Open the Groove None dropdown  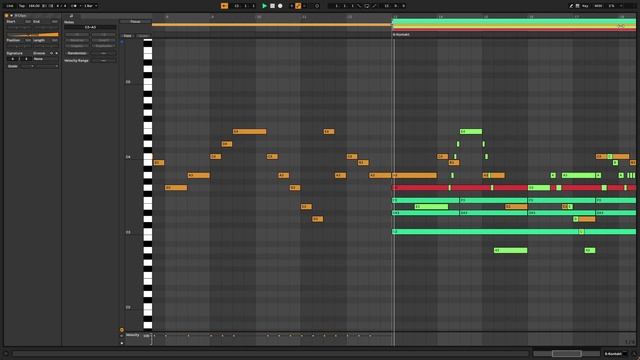[46, 59]
